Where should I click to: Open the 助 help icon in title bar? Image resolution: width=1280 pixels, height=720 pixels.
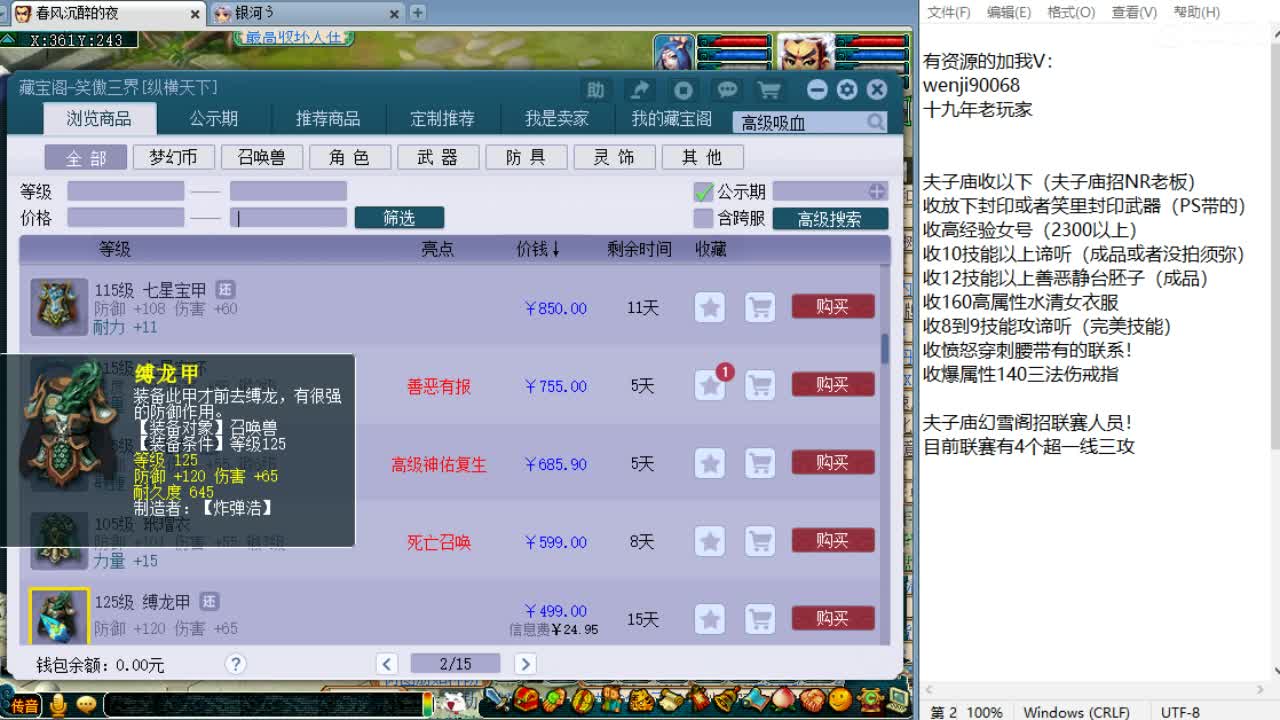pyautogui.click(x=595, y=90)
